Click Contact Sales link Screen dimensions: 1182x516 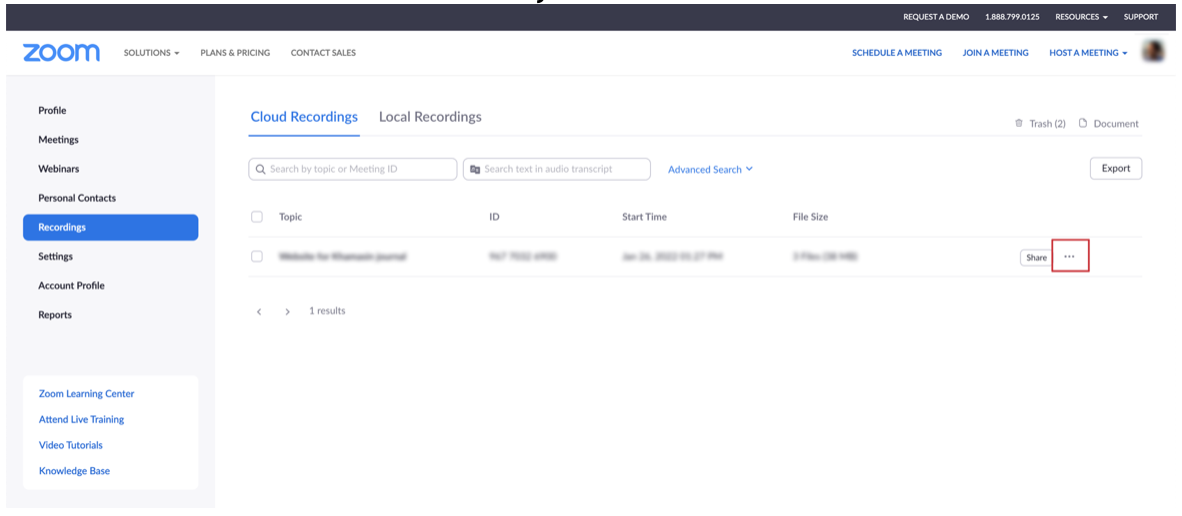coord(323,53)
